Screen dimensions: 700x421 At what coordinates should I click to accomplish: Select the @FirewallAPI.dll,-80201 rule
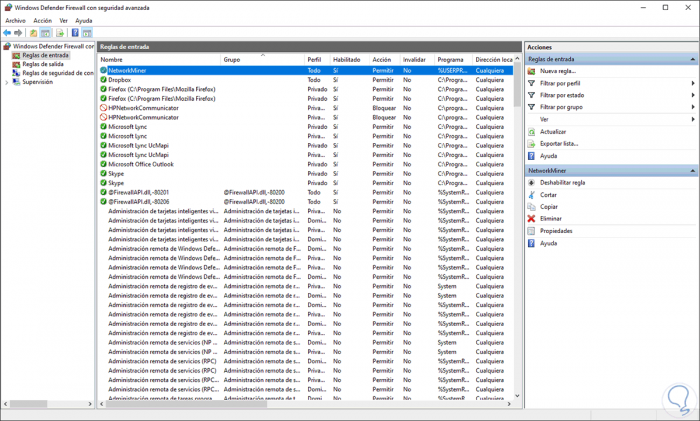click(305, 192)
